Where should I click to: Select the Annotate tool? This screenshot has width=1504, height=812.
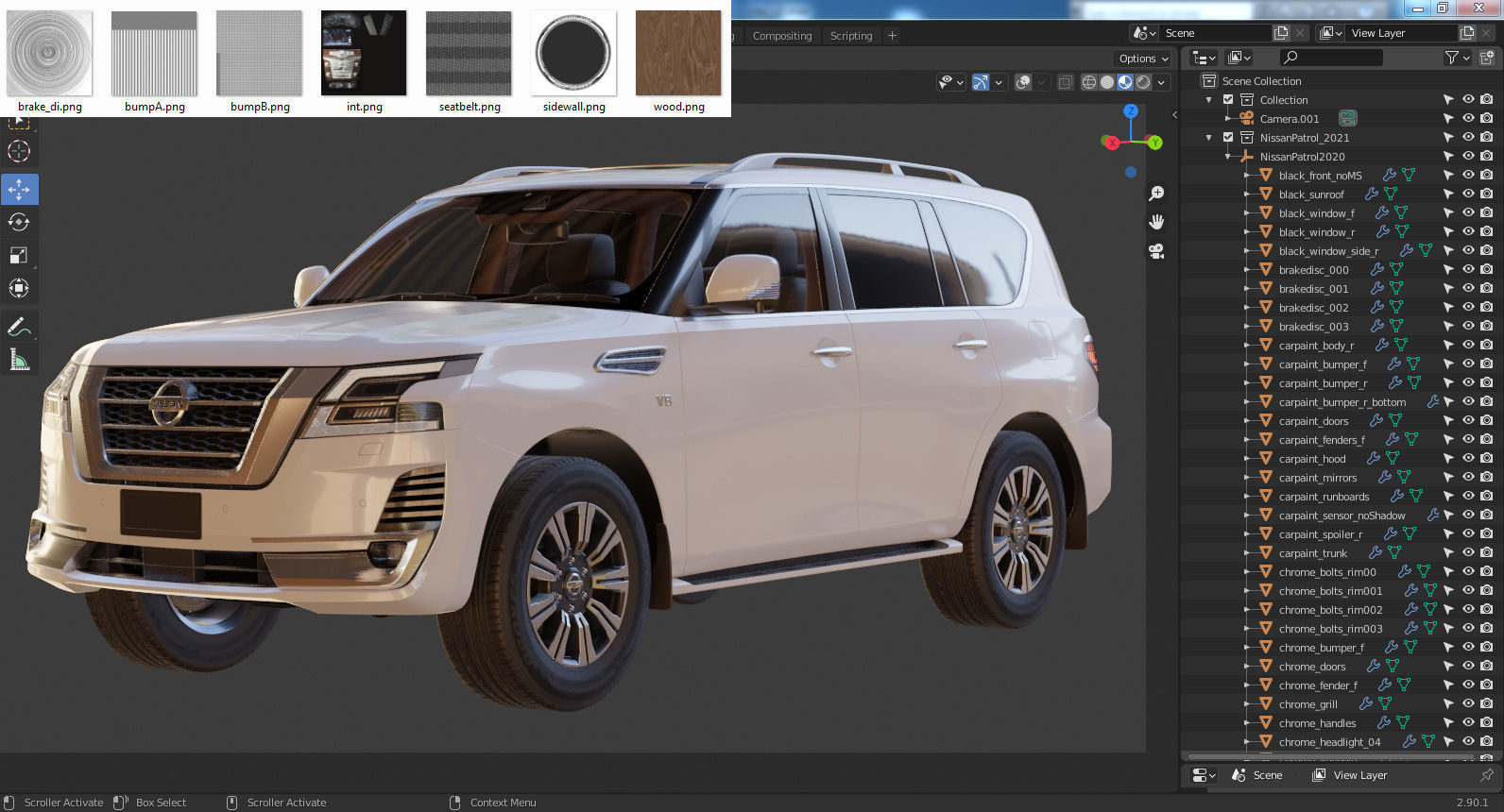pyautogui.click(x=19, y=327)
